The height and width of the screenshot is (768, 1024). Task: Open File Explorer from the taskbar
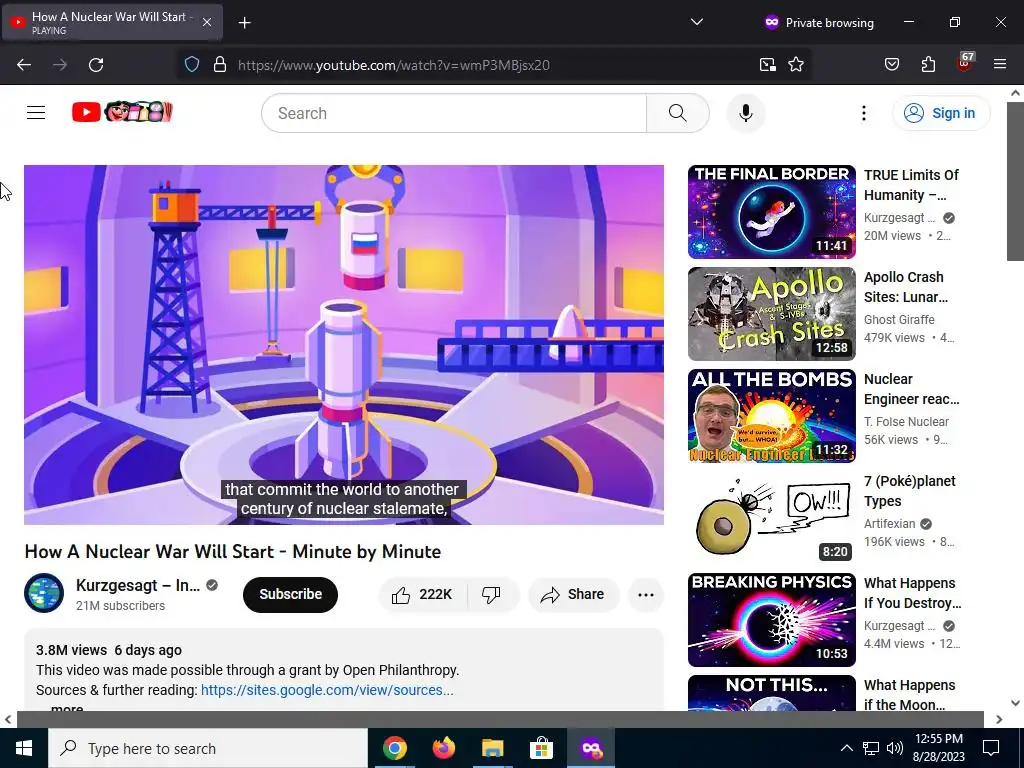tap(492, 748)
